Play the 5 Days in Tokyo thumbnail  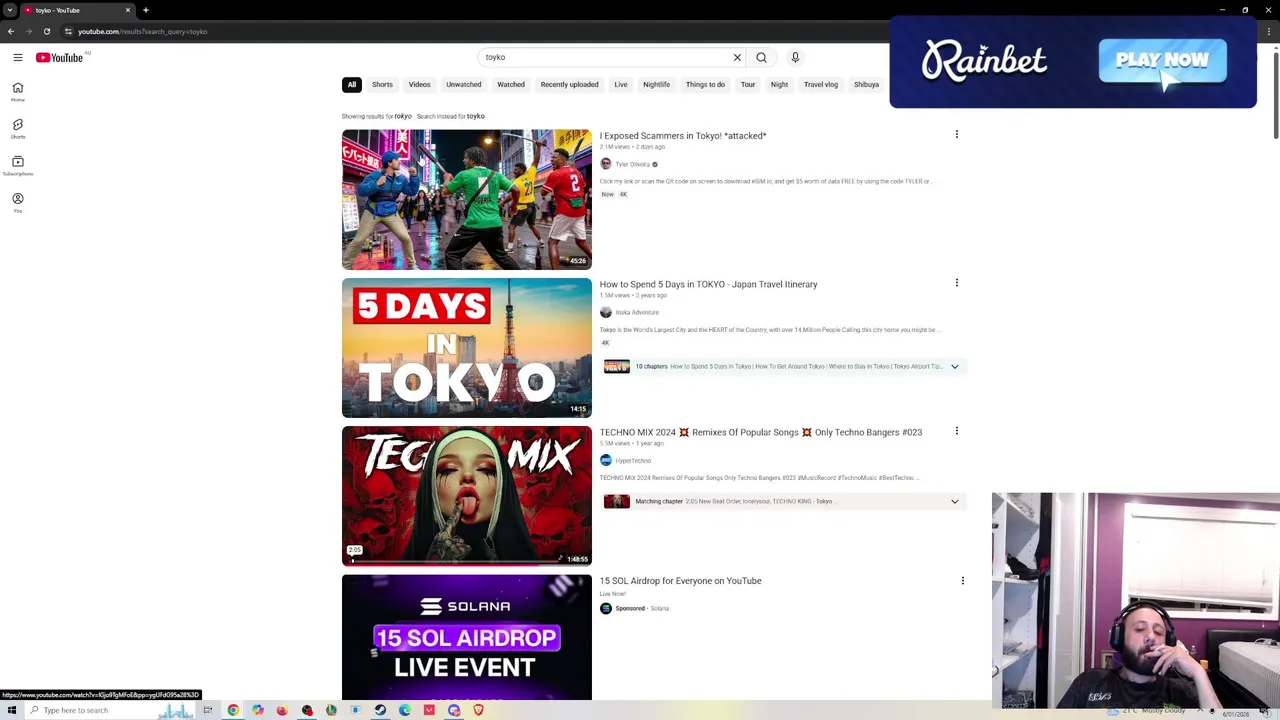coord(467,348)
